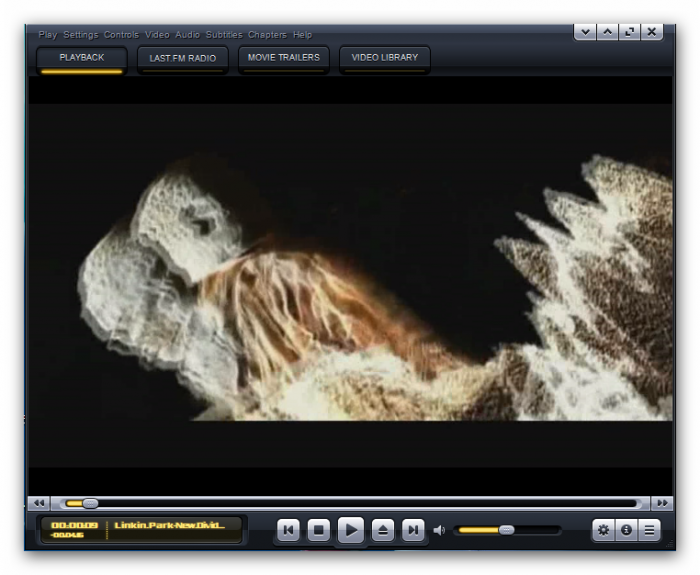Click the down chevron title bar button
Screen dimensions: 700x575
(x=585, y=32)
